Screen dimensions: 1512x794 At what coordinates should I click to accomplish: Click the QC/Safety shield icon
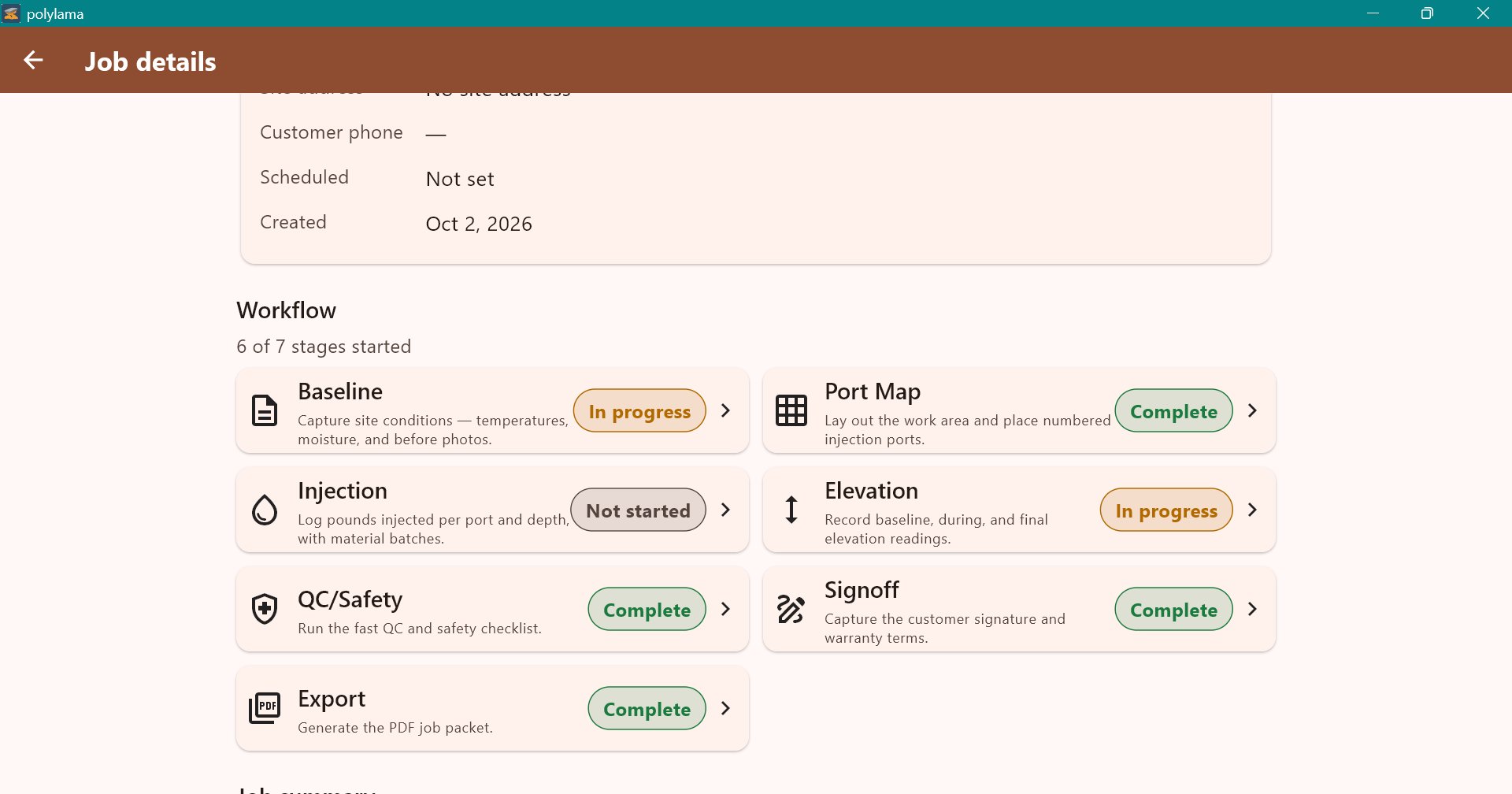pyautogui.click(x=265, y=609)
